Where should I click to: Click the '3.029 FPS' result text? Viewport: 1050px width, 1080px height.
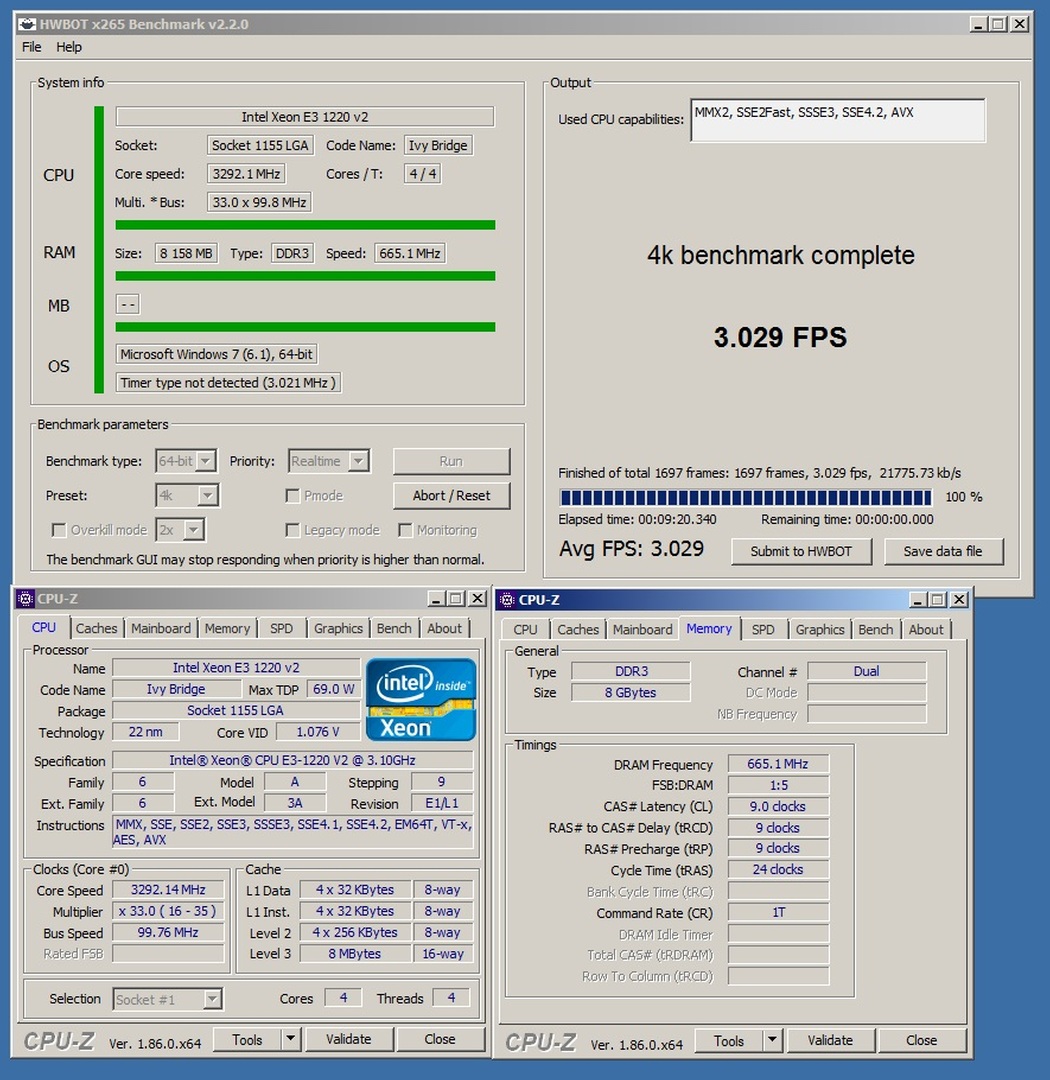point(780,338)
